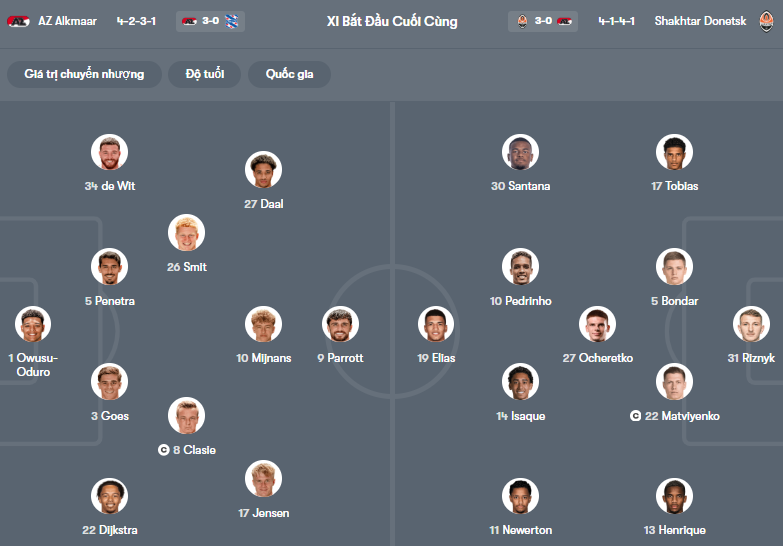
Task: Select player name 10 Mijnans
Action: click(263, 358)
